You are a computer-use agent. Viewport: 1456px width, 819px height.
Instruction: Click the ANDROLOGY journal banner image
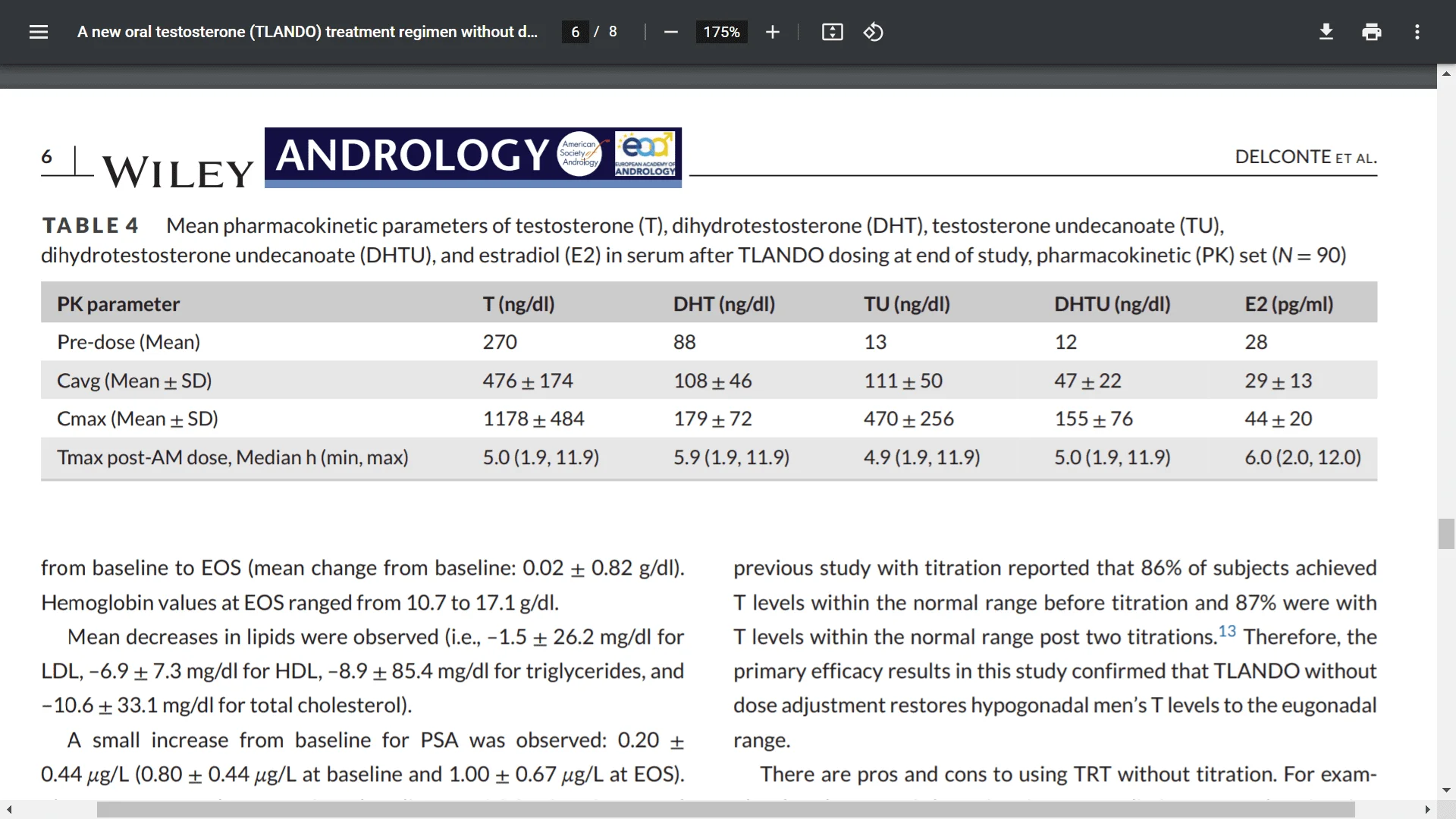click(x=472, y=156)
